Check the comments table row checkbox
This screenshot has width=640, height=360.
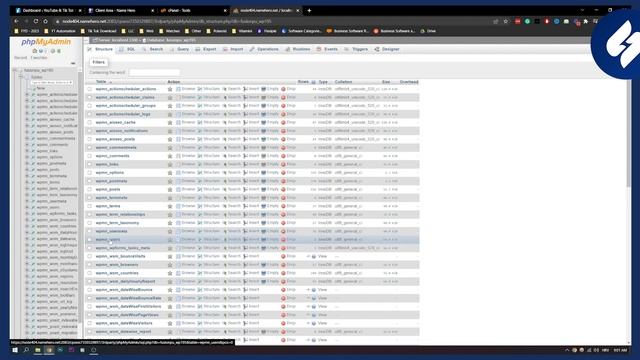(x=89, y=156)
